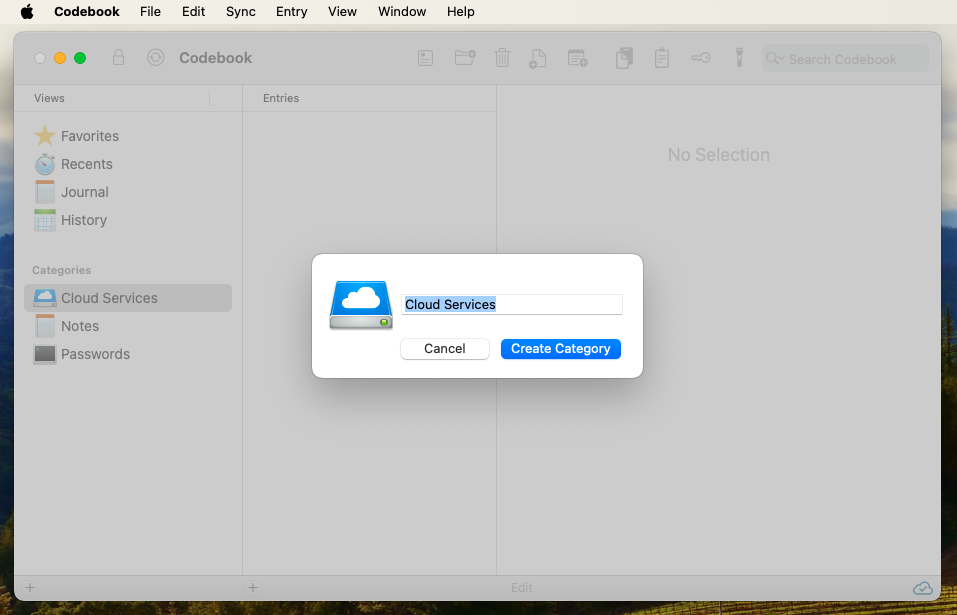Click the cloud sync status icon
The image size is (957, 615).
[922, 588]
